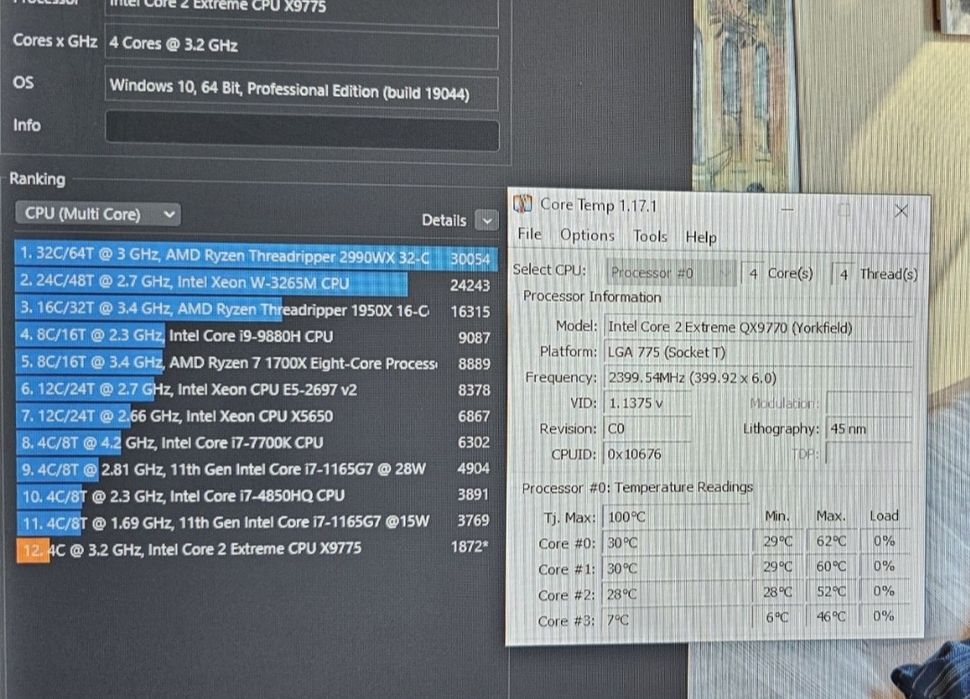970x699 pixels.
Task: Select ranking row 3 Threadripper 1950X
Action: 255,309
